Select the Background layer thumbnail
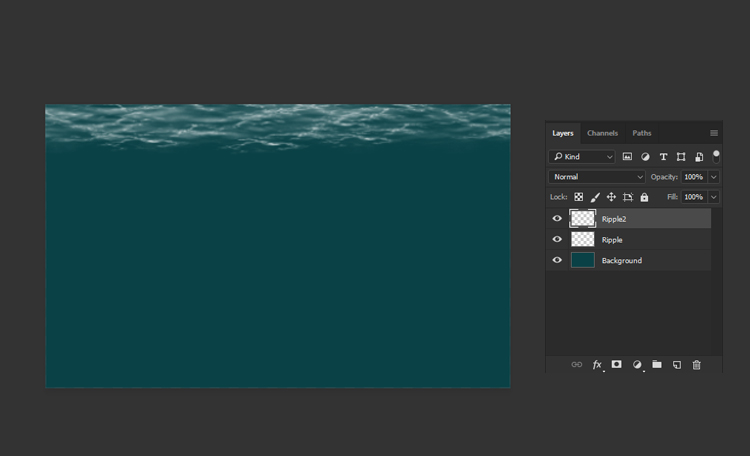 tap(583, 260)
